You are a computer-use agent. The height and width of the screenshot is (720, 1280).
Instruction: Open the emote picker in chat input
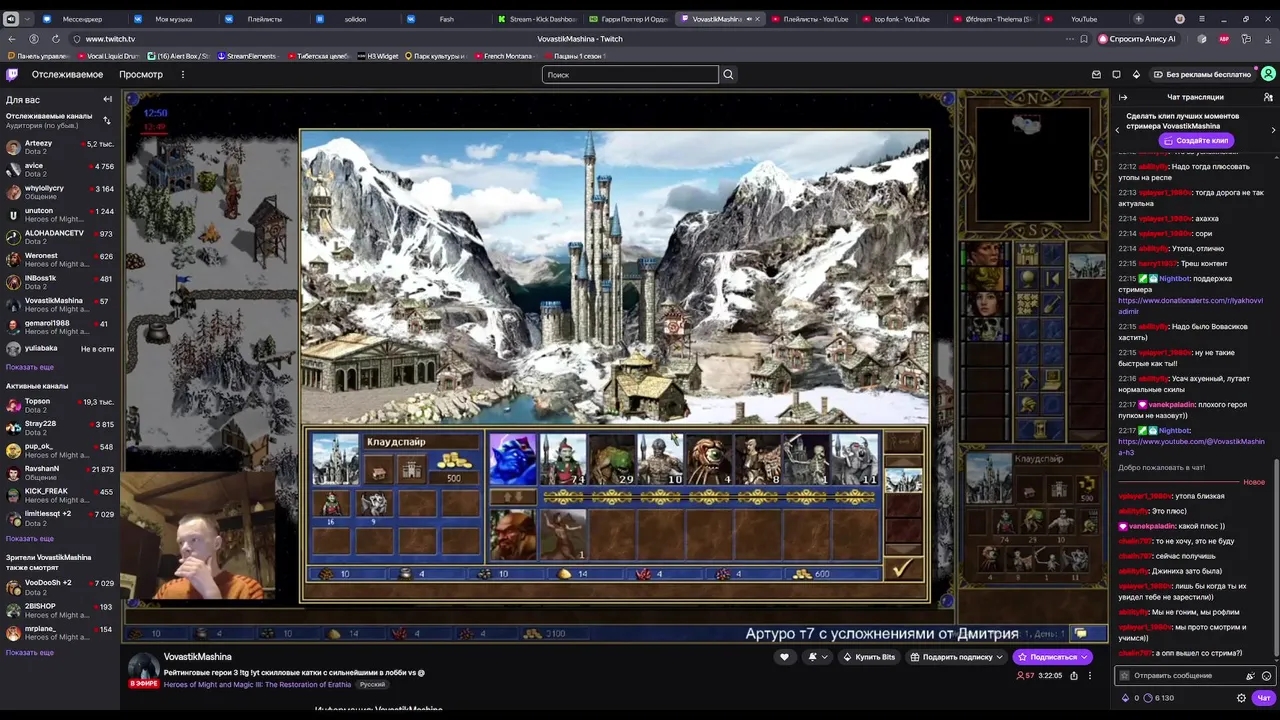coord(1266,676)
